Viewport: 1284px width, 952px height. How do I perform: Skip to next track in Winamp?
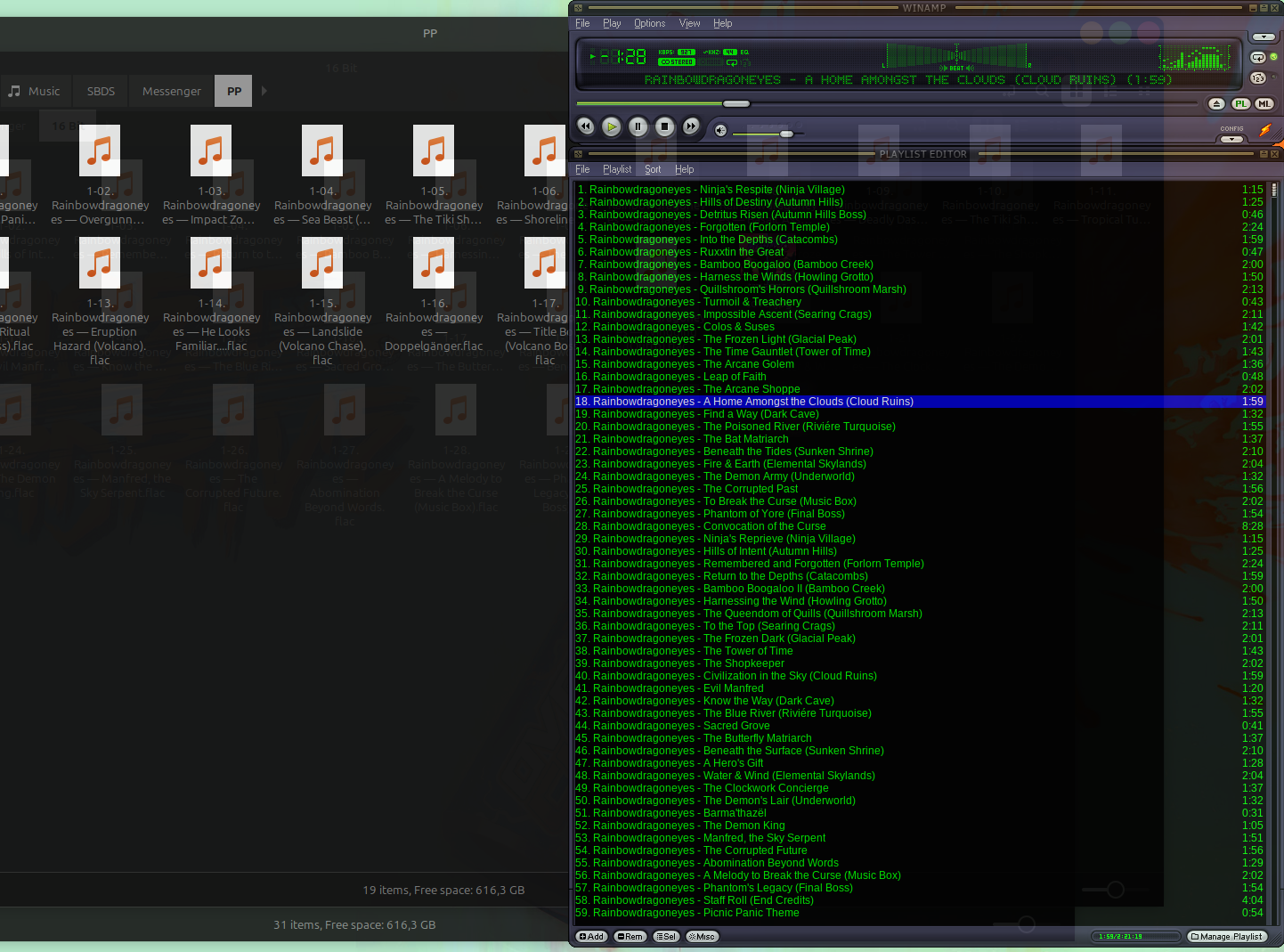691,126
